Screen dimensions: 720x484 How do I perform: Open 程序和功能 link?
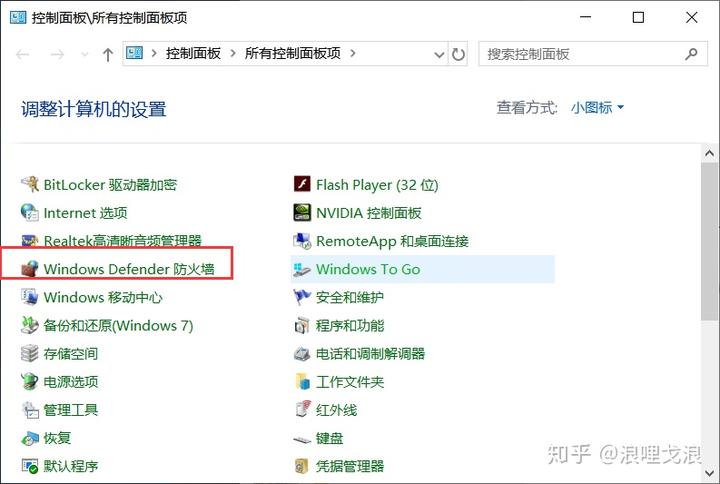350,326
